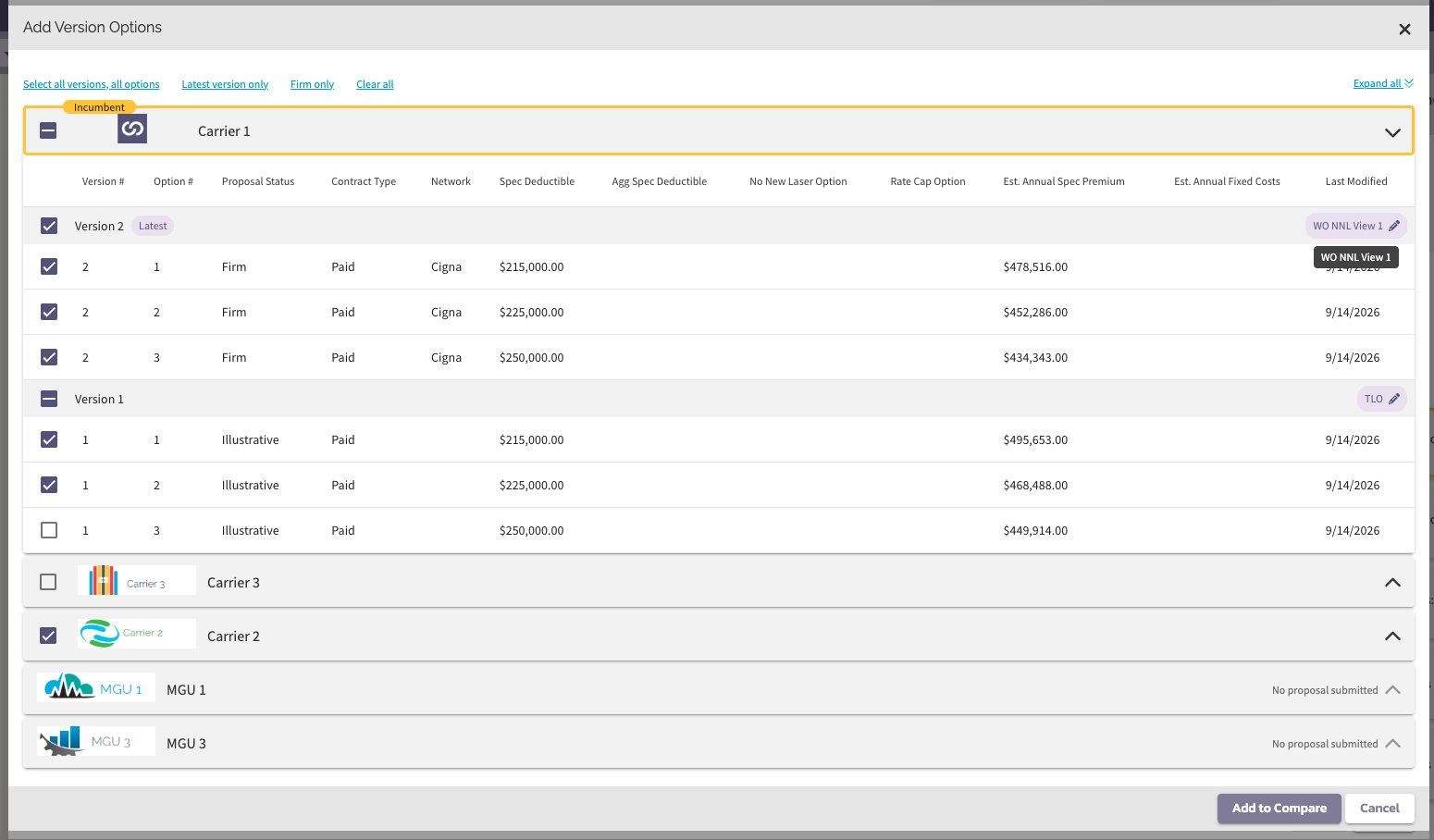This screenshot has width=1434, height=840.
Task: Click the Carrier 3 name label
Action: 233,583
